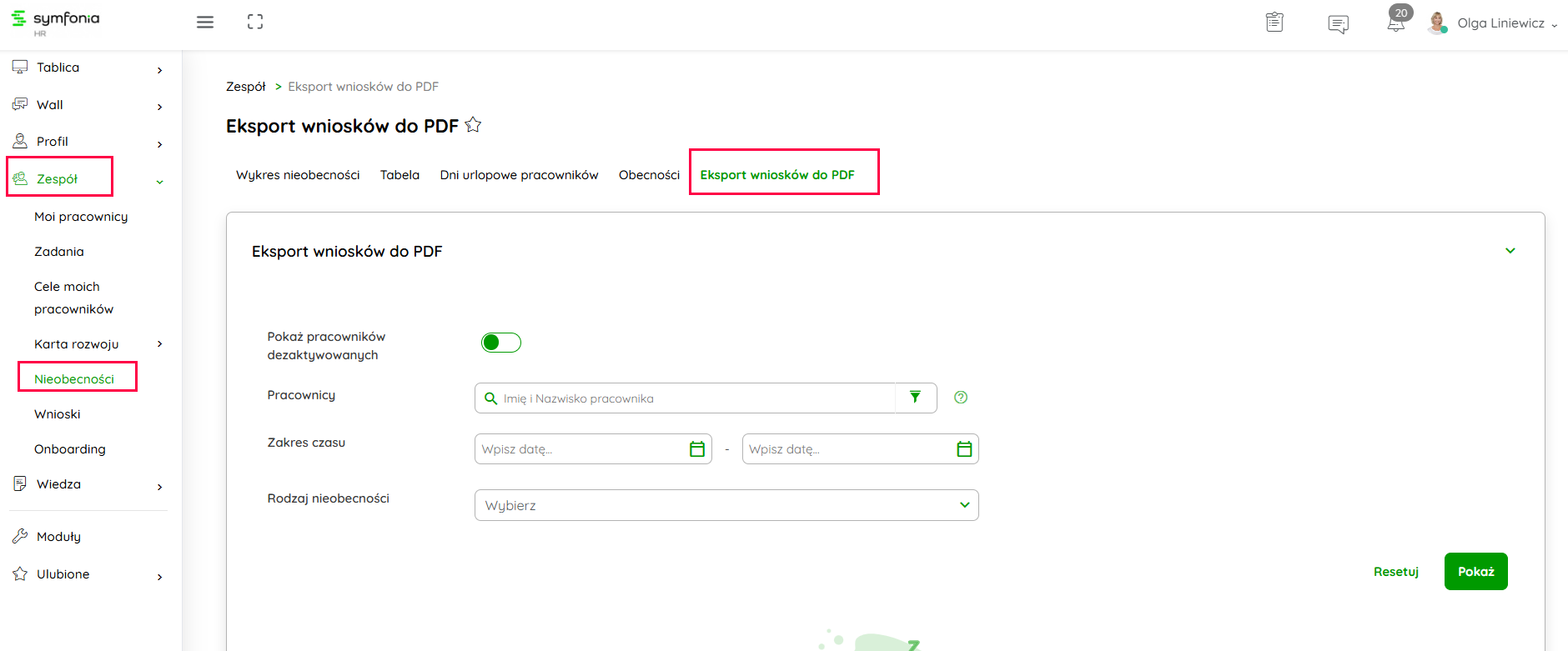Click the employee name search field
Screen dimensions: 1568x651
tap(692, 398)
